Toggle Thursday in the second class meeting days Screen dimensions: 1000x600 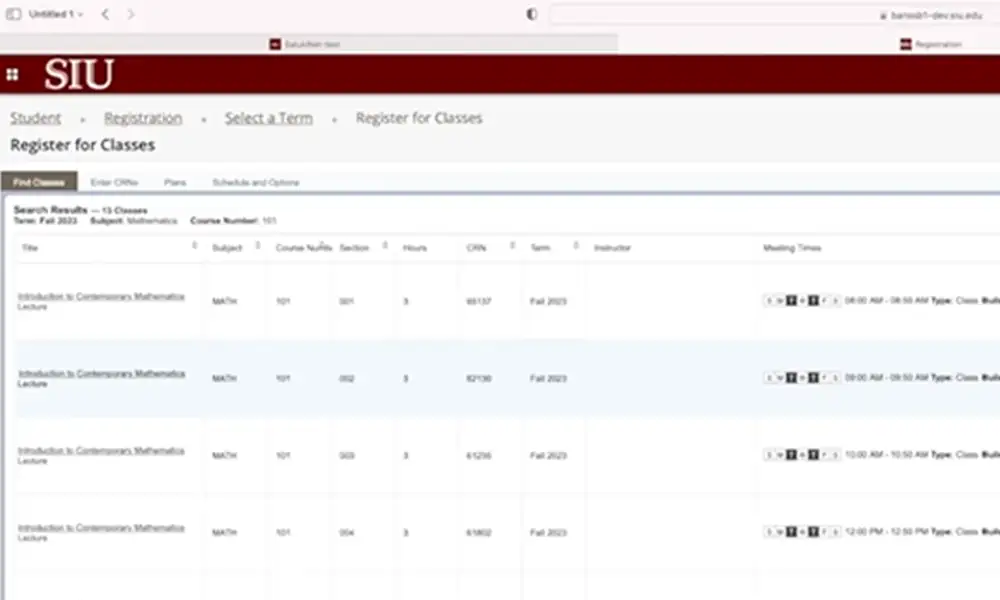pyautogui.click(x=812, y=378)
